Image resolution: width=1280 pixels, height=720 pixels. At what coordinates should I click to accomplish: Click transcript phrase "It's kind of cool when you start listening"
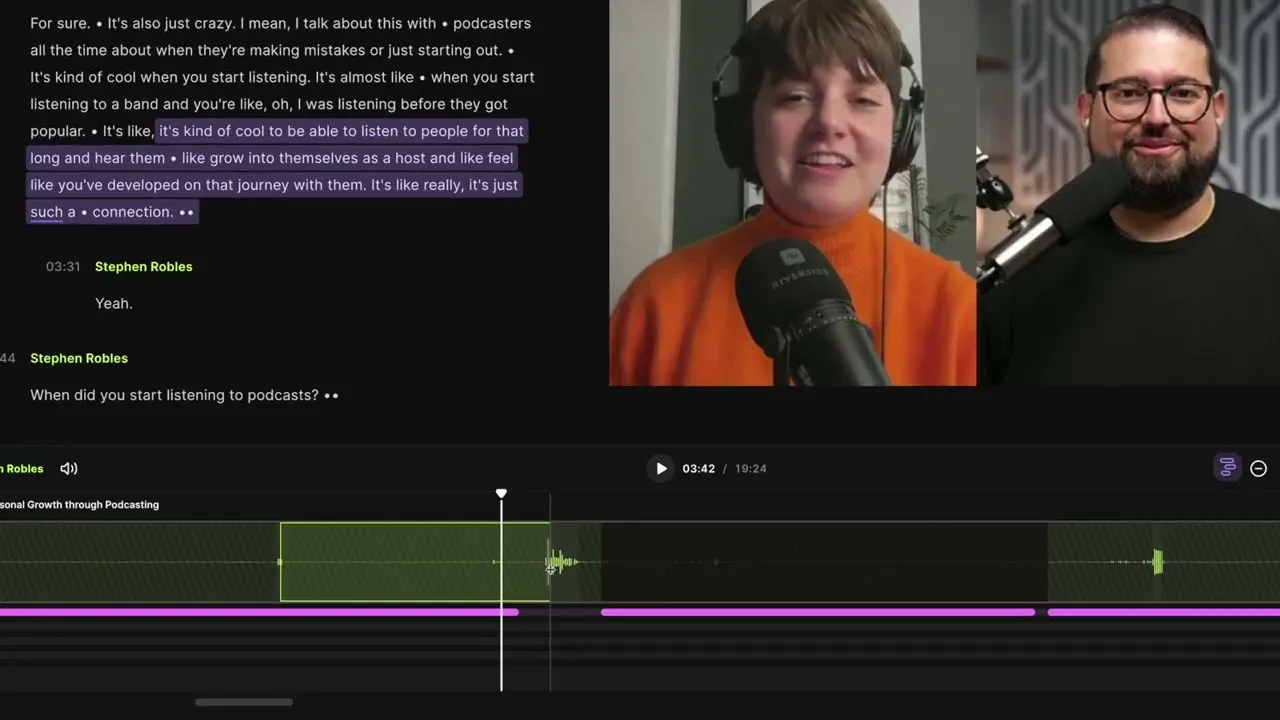click(170, 77)
